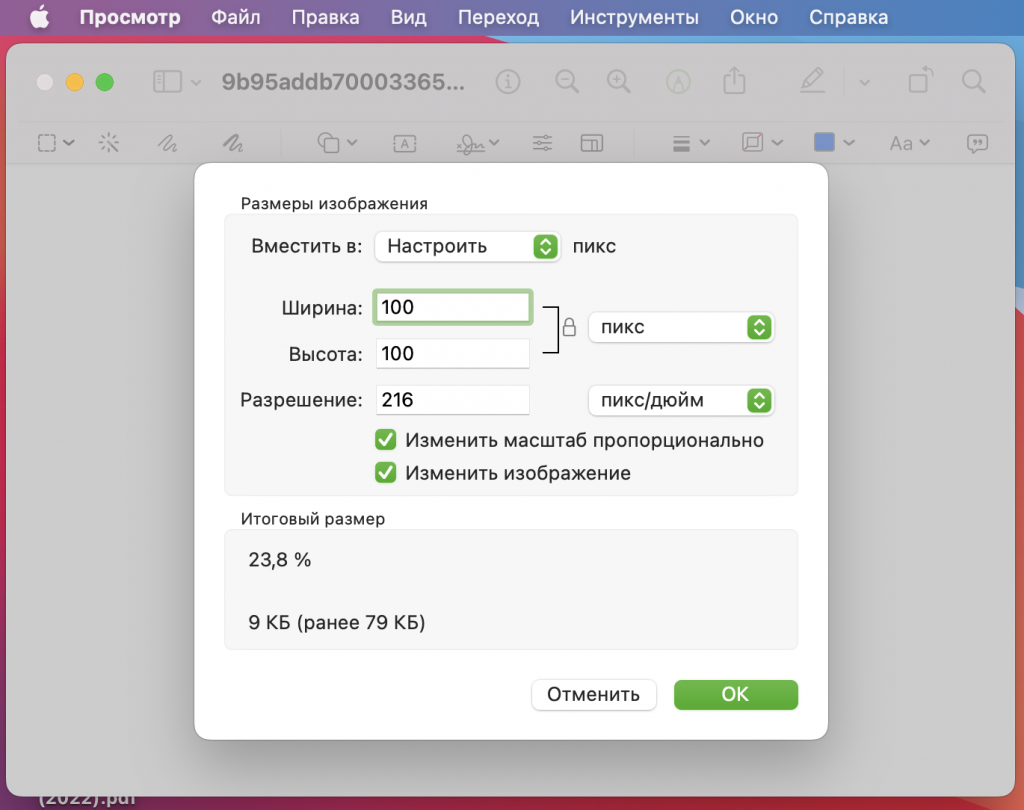Open the Adjust Color sliders tool
Screen dimensions: 1024x810
[542, 143]
